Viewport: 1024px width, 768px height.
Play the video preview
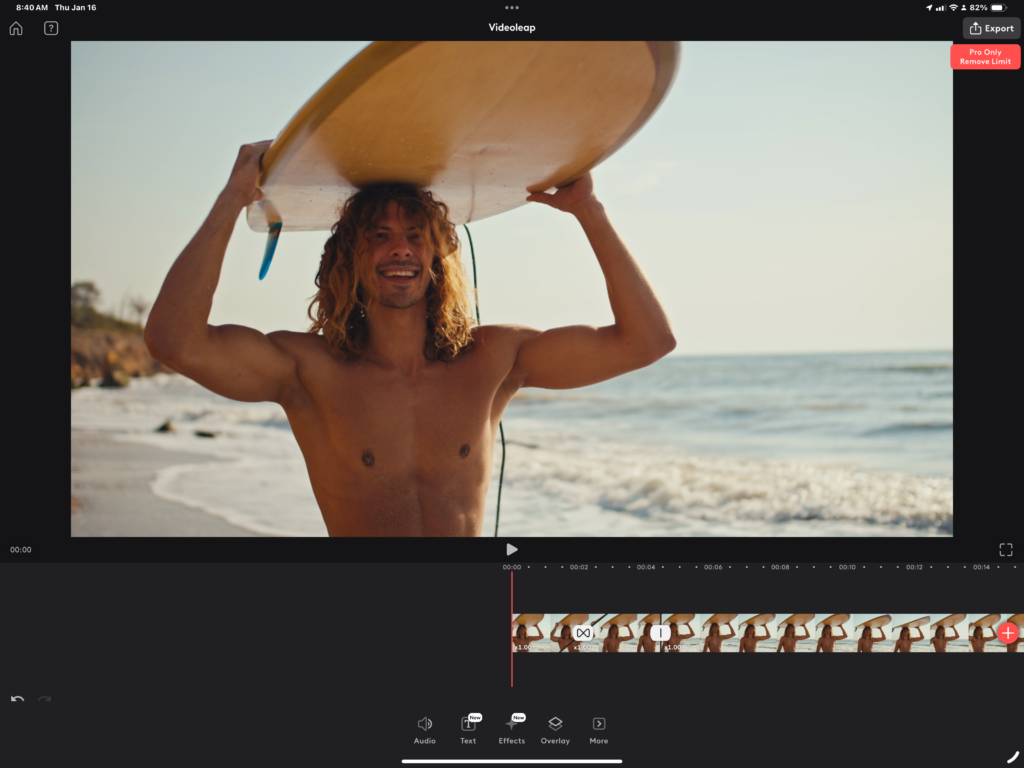pos(512,549)
